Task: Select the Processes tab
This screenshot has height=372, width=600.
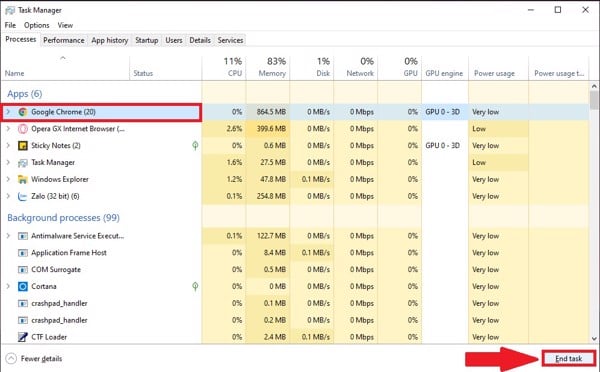Action: coord(21,39)
